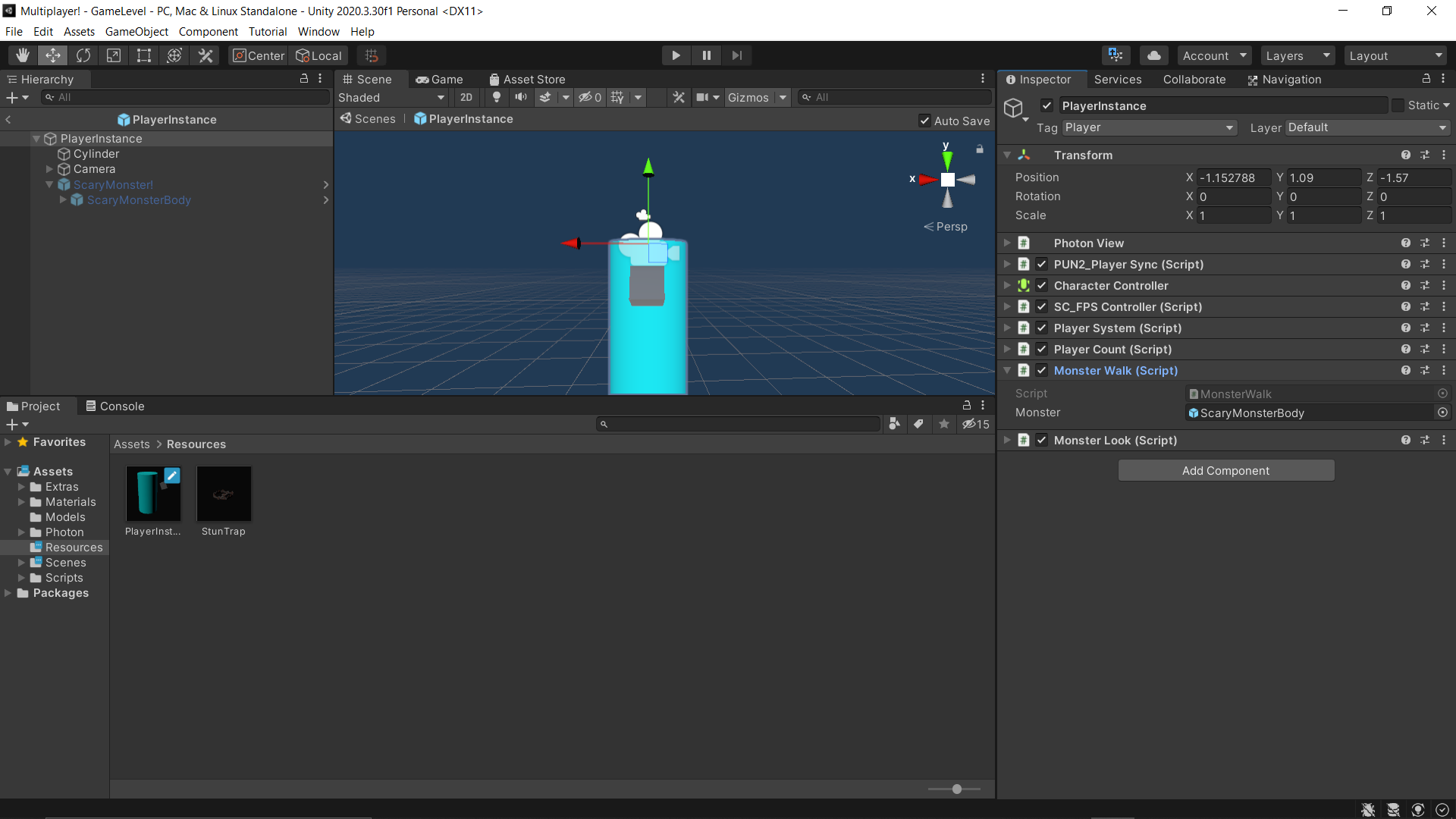
Task: Toggle 2D scene view
Action: pos(466,98)
